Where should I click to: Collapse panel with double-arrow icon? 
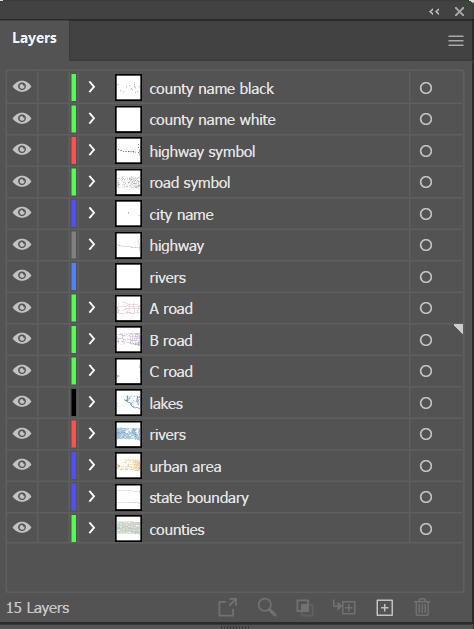click(434, 11)
